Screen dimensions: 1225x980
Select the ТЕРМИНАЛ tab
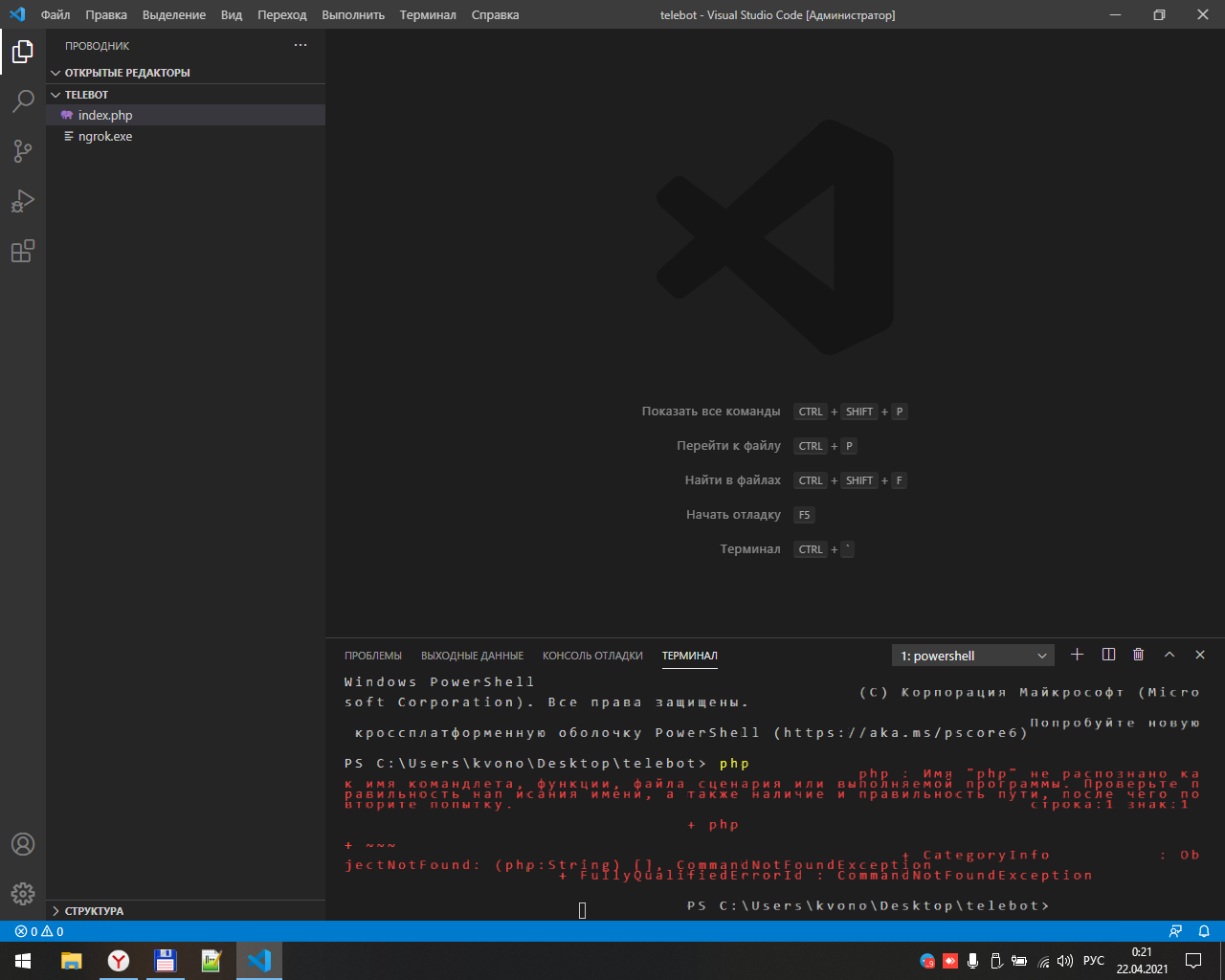690,656
